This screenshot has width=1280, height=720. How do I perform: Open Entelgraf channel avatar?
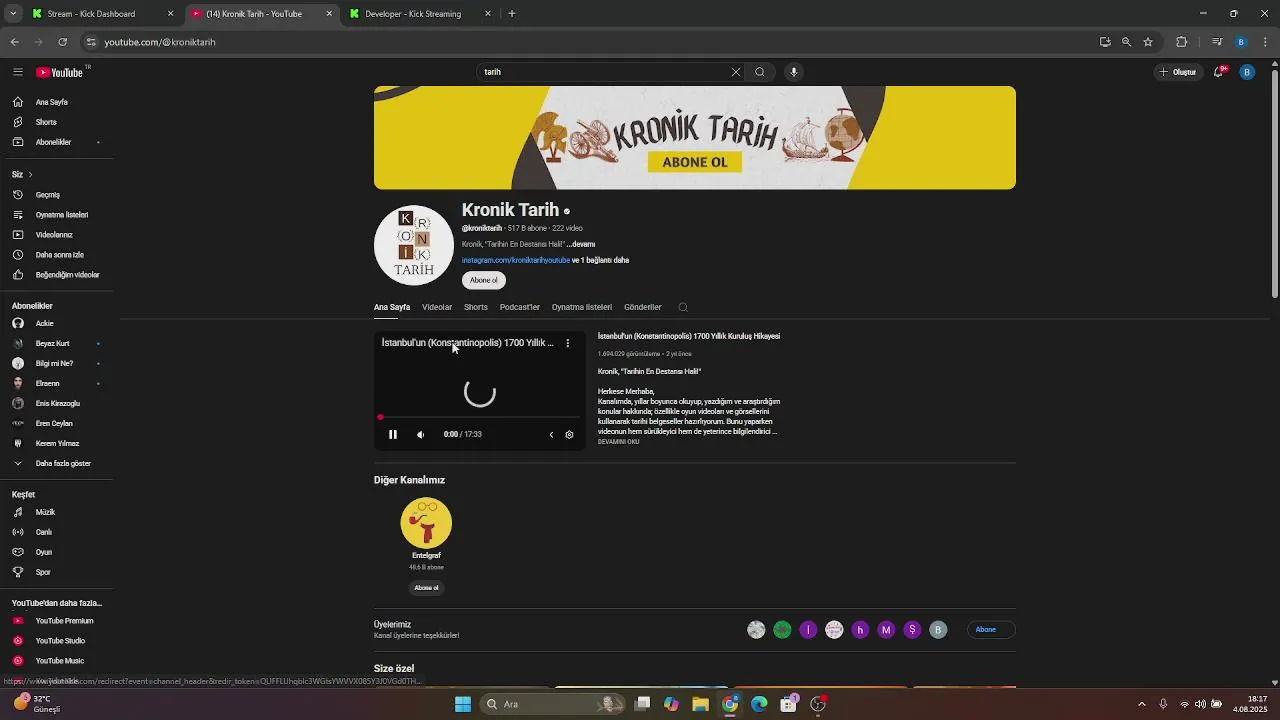coord(426,523)
